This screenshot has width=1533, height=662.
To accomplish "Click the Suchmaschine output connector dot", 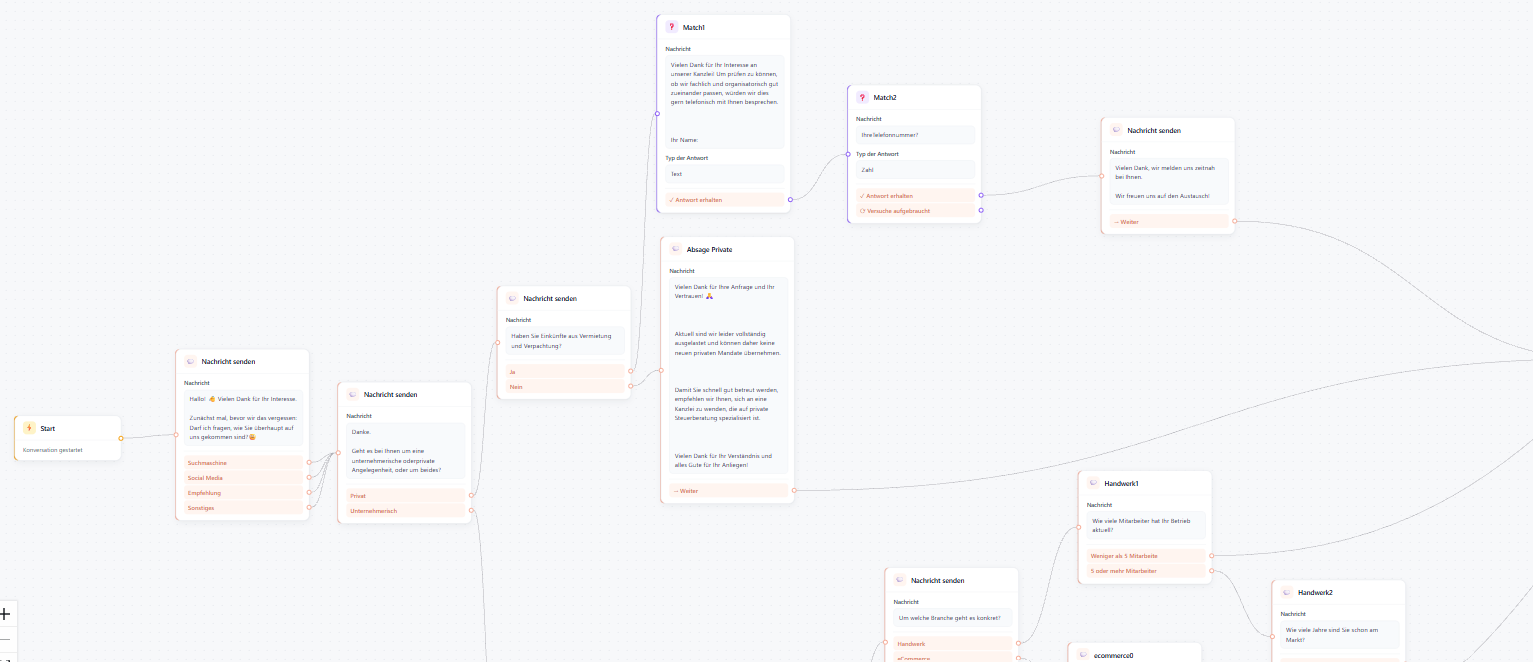I will click(309, 463).
